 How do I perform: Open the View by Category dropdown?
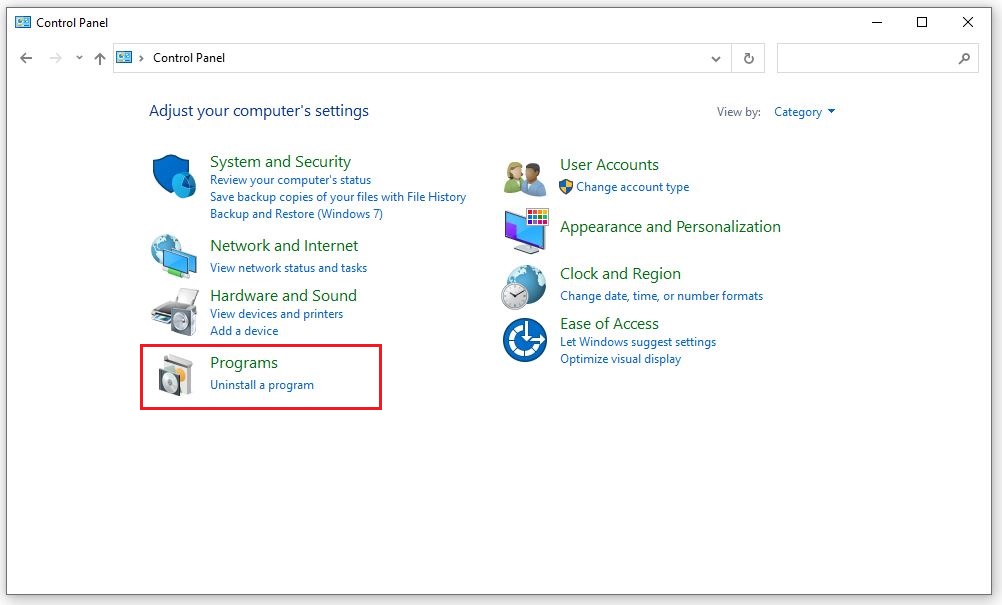tap(805, 112)
